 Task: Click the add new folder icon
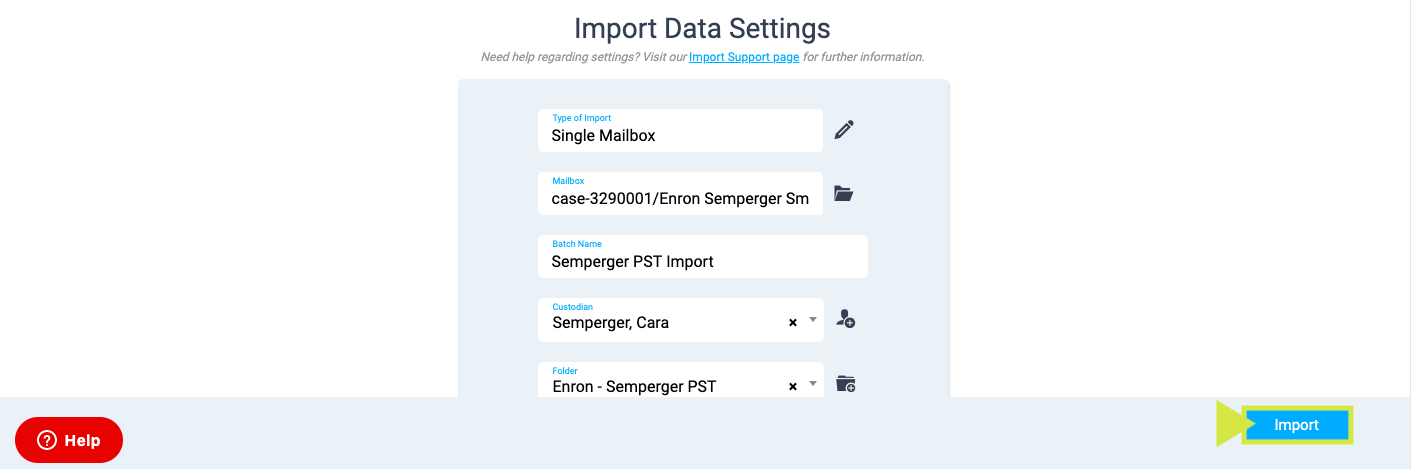pos(846,384)
